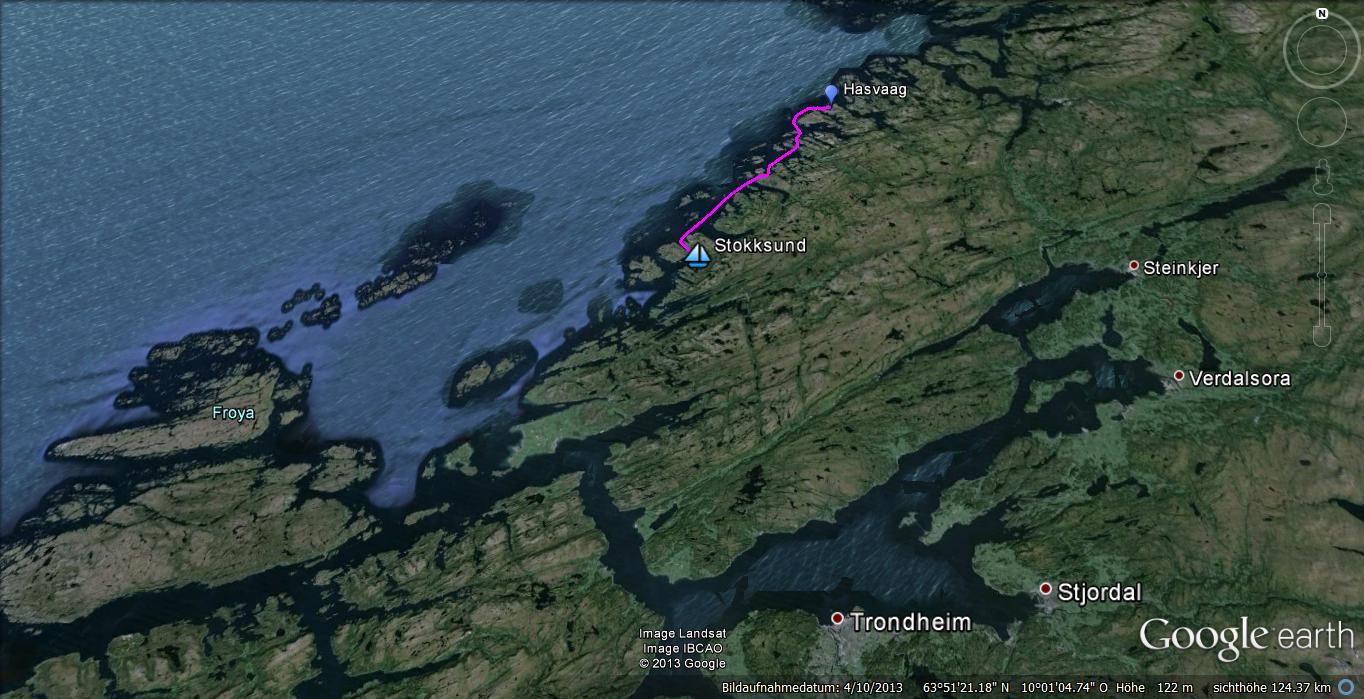Click the Stjordal place marker dot
Screen dimensions: 1364x699
(x=1045, y=589)
